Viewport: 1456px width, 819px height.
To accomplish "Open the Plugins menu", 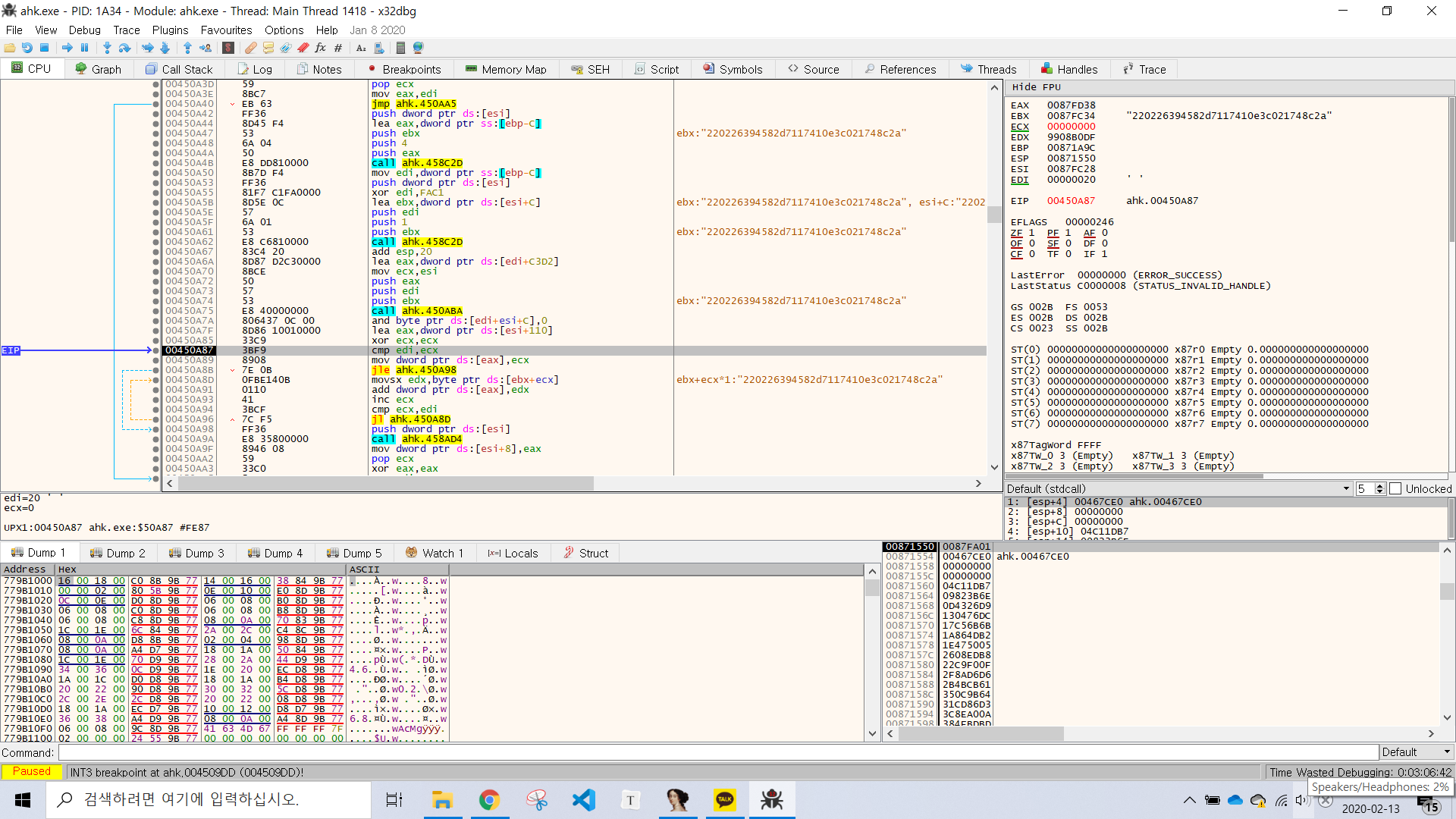I will click(x=170, y=30).
